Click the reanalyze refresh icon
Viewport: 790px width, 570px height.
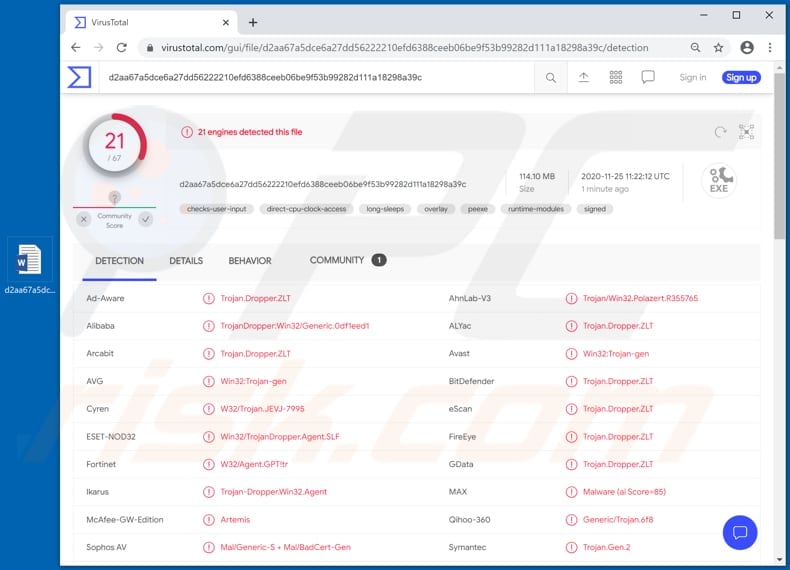click(x=720, y=132)
